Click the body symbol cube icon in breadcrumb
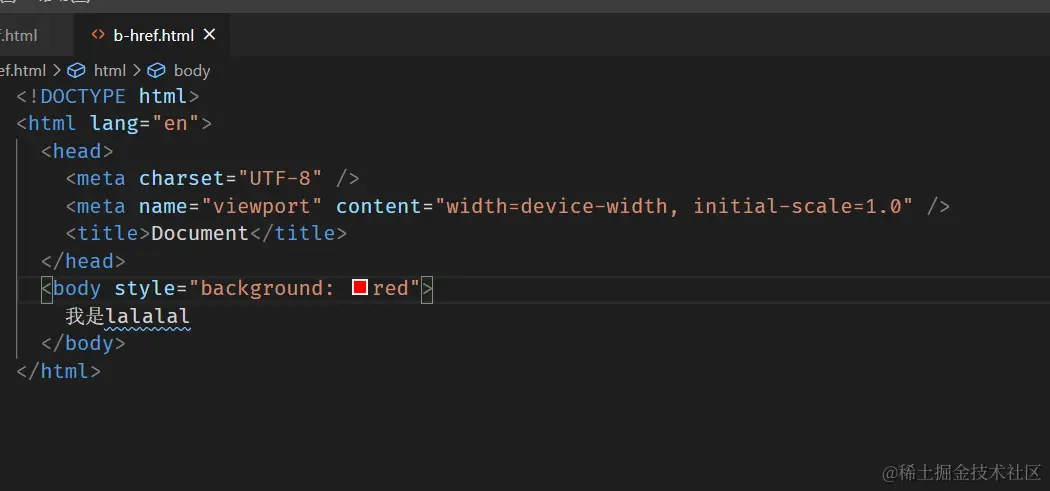This screenshot has height=491, width=1050. 157,70
